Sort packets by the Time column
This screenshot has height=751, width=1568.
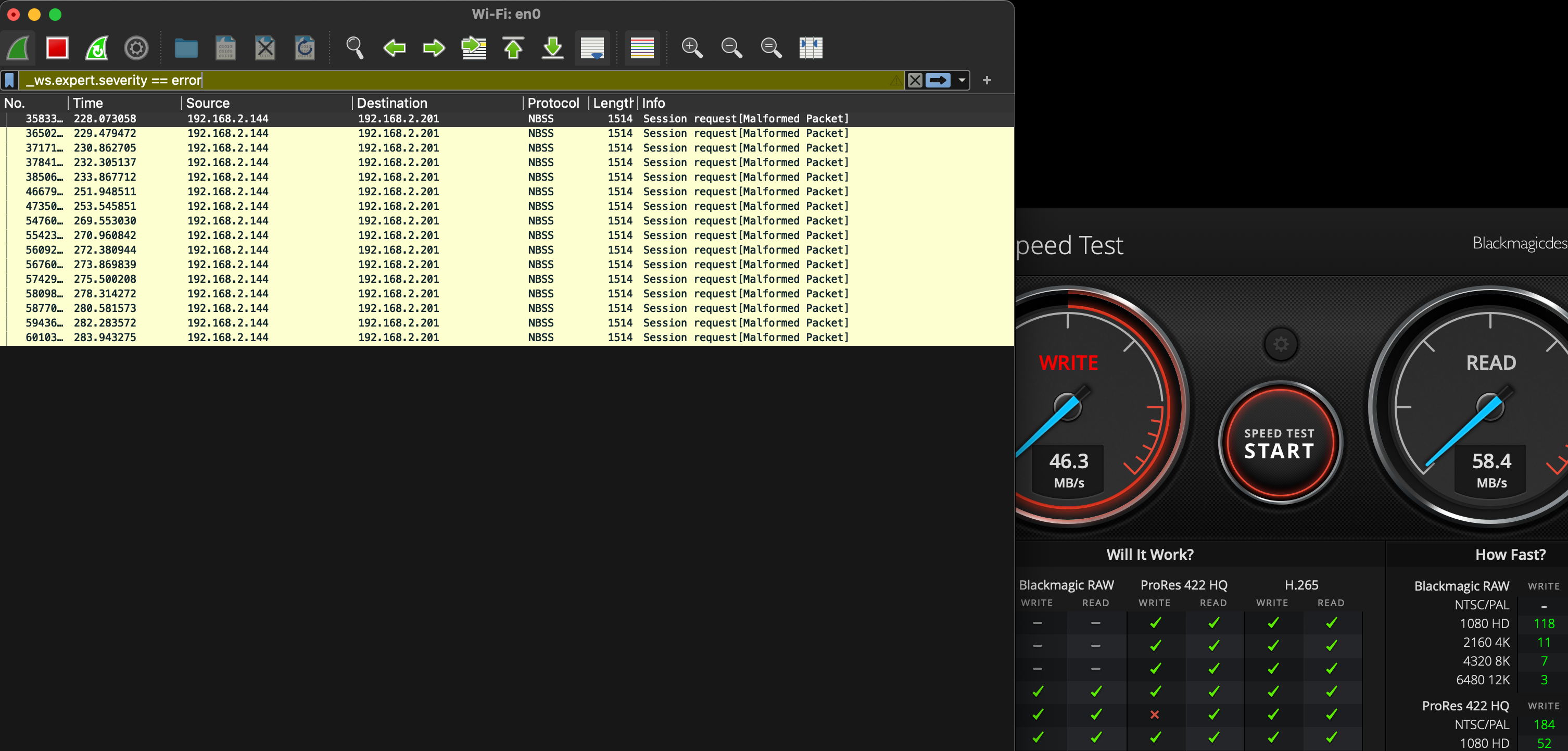pos(88,103)
